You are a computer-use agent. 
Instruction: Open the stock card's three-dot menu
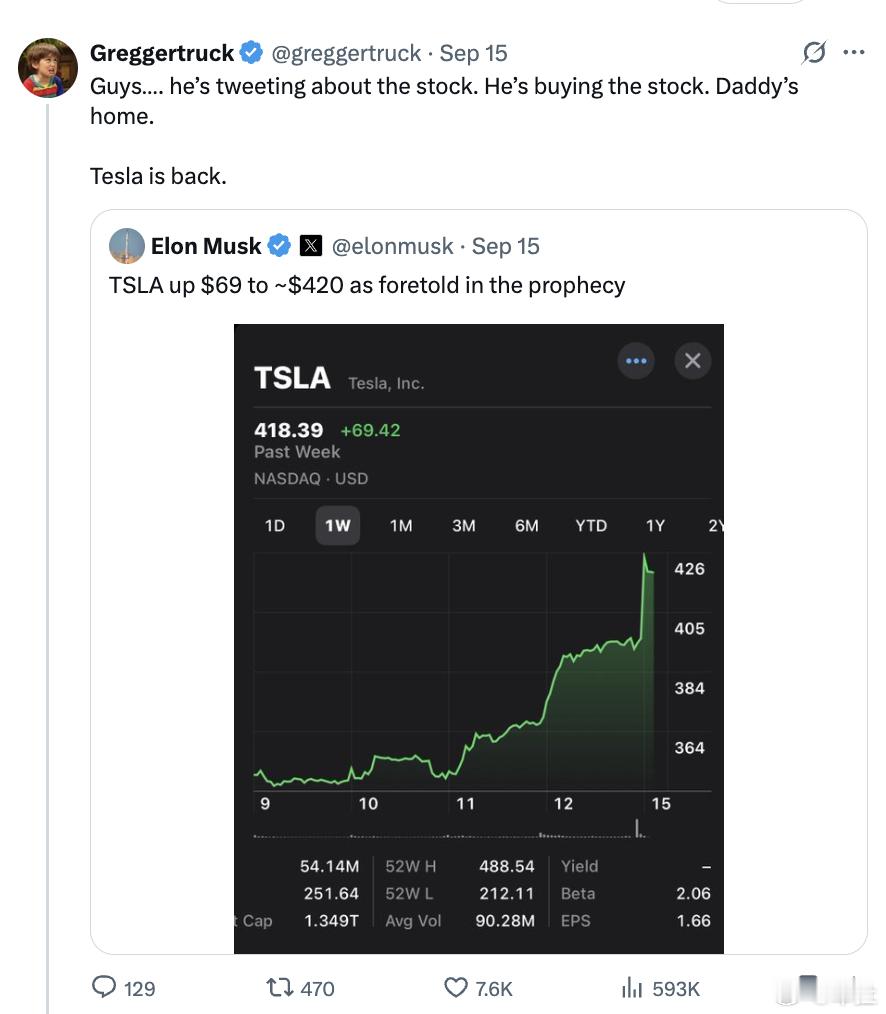[x=636, y=361]
